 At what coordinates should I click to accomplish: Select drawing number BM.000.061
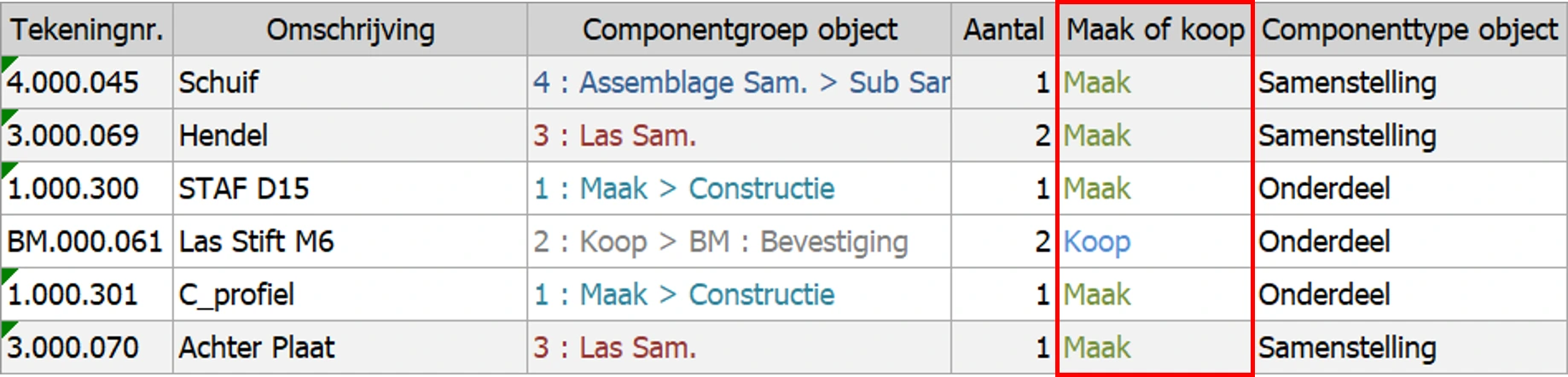click(84, 241)
